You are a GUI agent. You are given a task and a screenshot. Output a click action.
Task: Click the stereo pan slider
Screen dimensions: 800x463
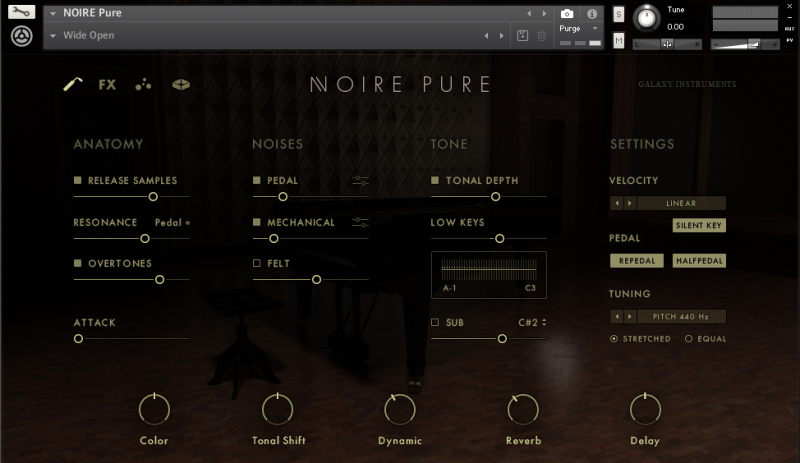pos(667,45)
